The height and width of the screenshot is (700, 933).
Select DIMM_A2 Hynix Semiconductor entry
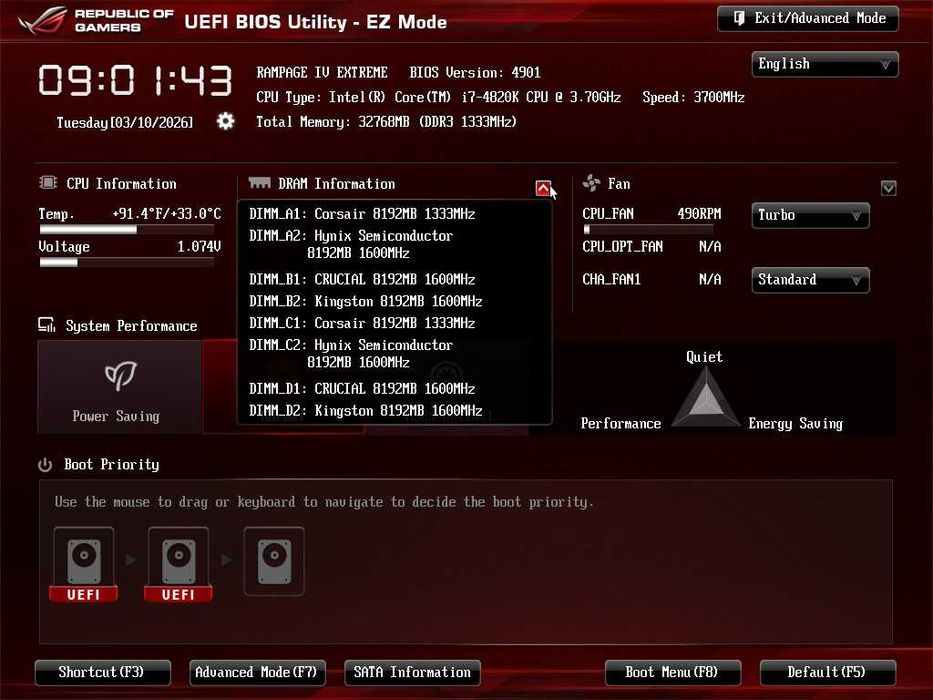click(351, 244)
